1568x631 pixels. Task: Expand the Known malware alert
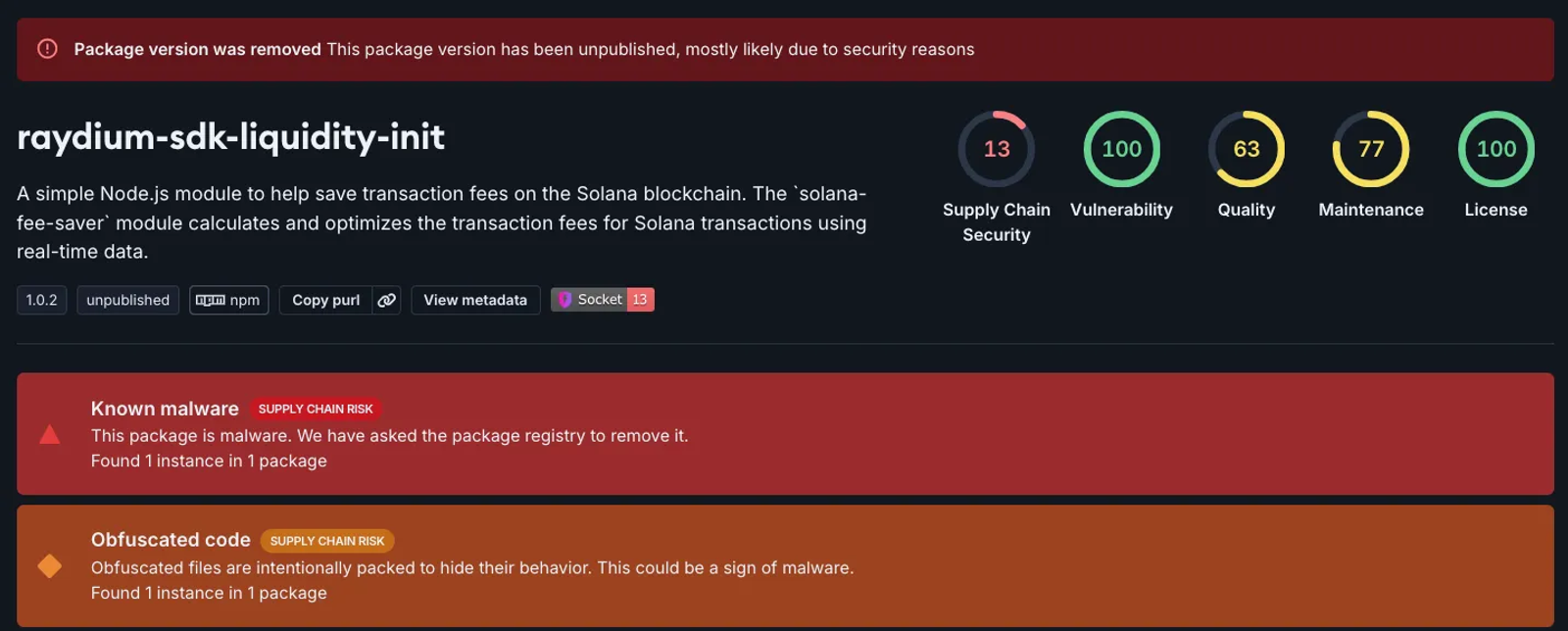785,433
